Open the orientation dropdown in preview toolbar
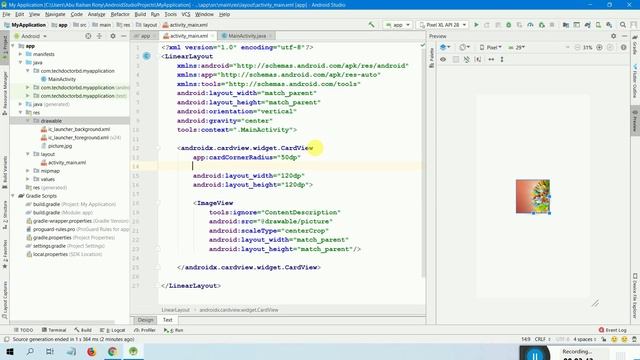Image resolution: width=640 pixels, height=360 pixels. 464,47
